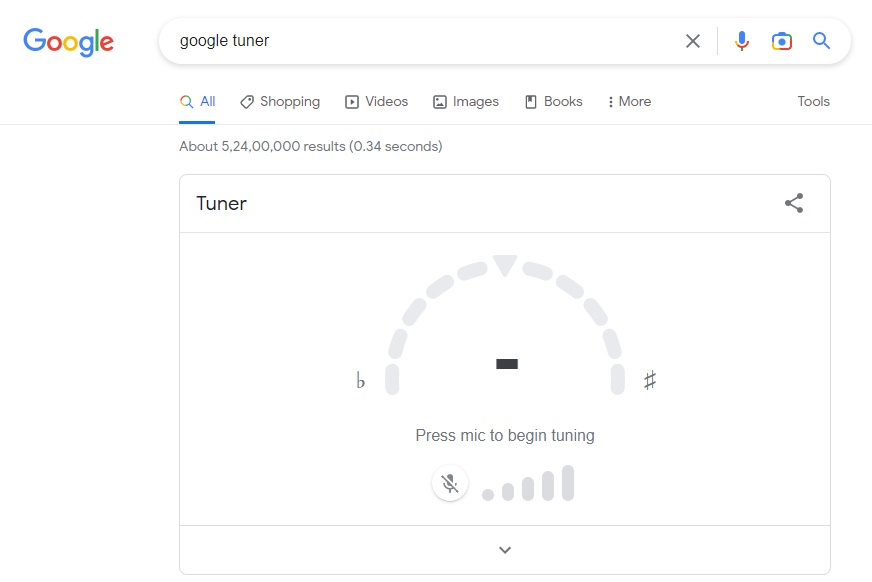This screenshot has width=872, height=582.
Task: Open Google Lens camera search
Action: 781,41
